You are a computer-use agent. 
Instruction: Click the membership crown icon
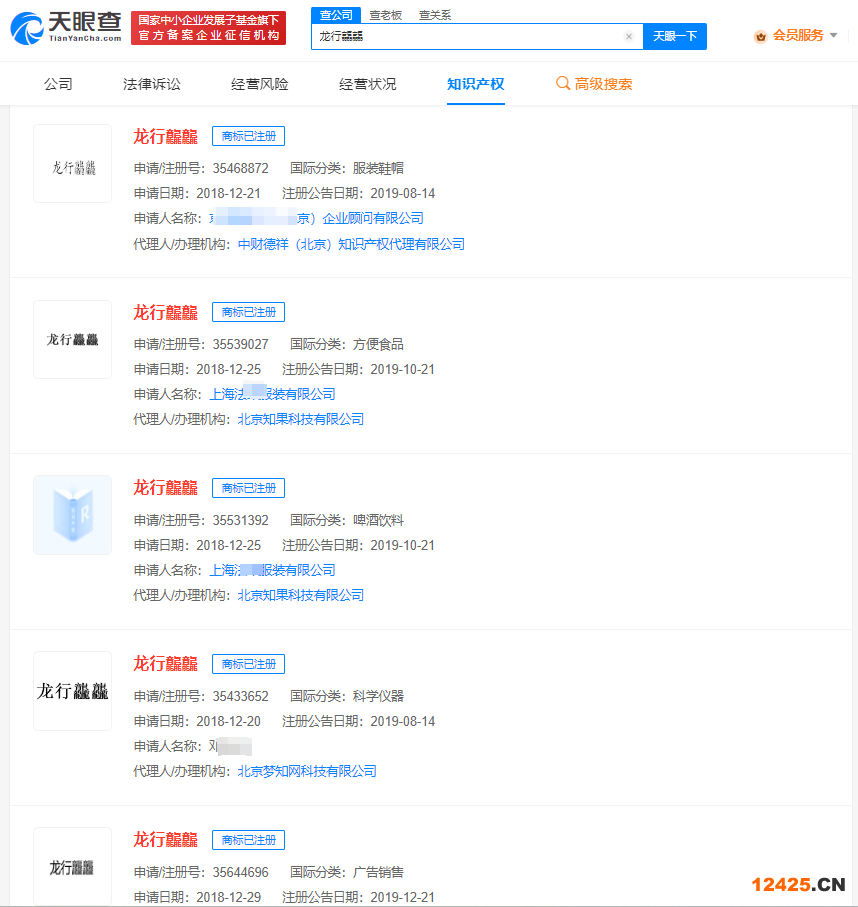[x=760, y=36]
